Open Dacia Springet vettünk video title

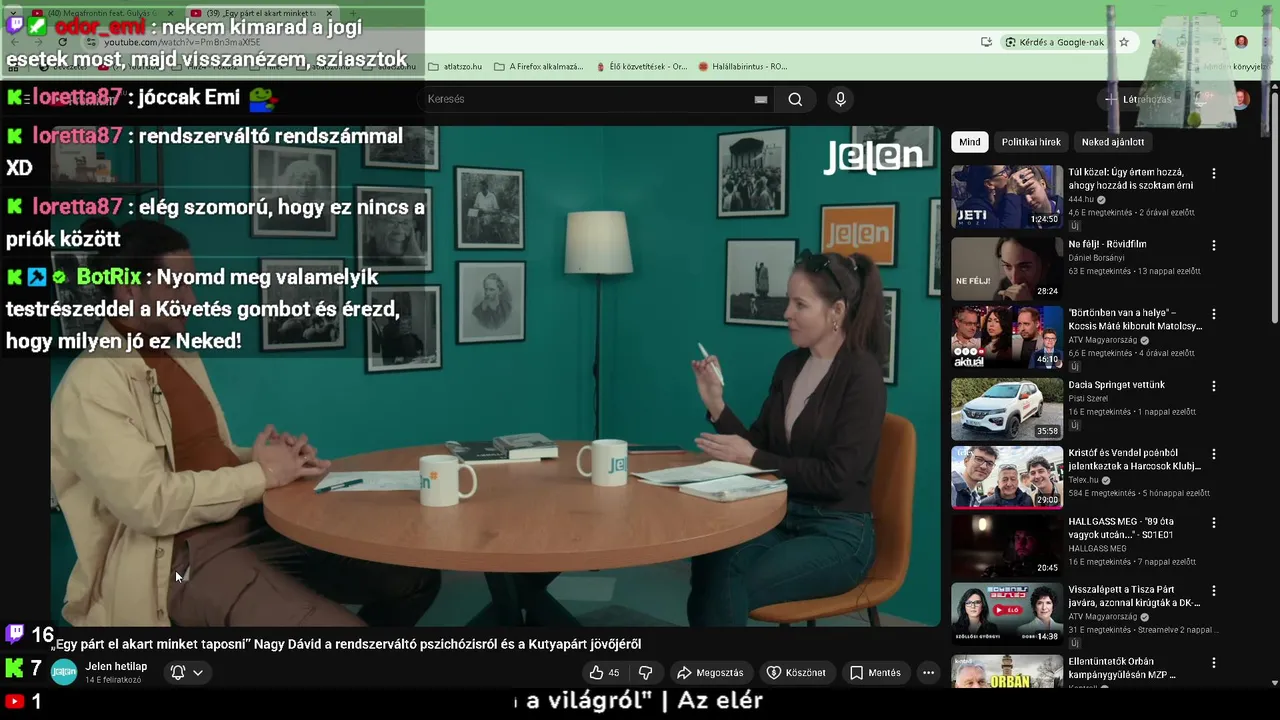click(1116, 385)
